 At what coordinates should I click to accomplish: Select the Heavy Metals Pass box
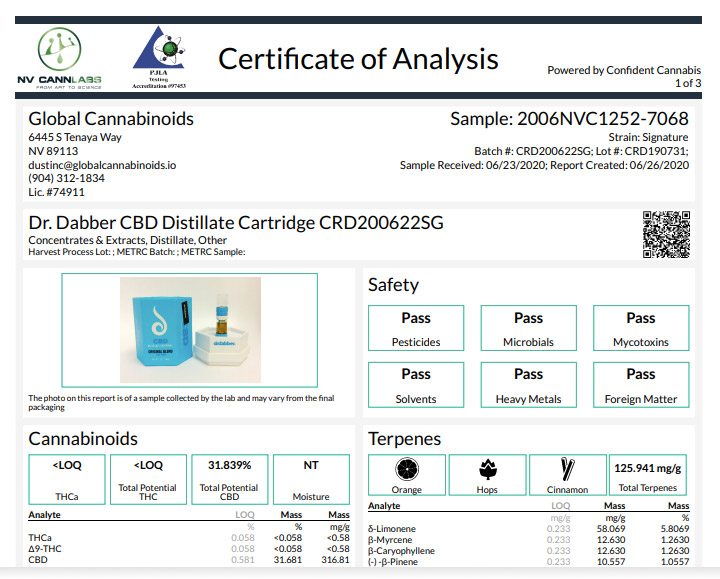529,385
